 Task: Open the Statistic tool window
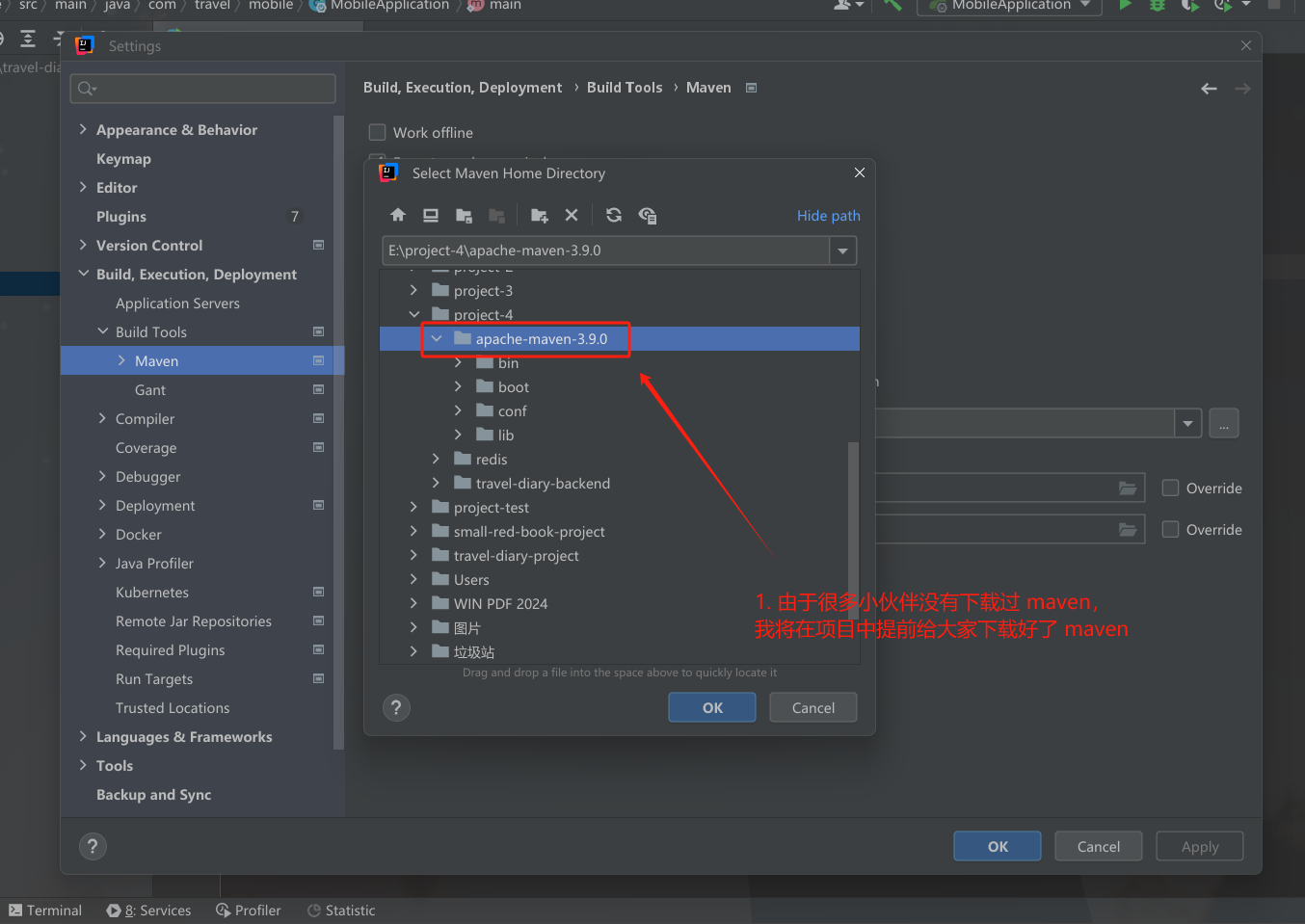(x=341, y=911)
